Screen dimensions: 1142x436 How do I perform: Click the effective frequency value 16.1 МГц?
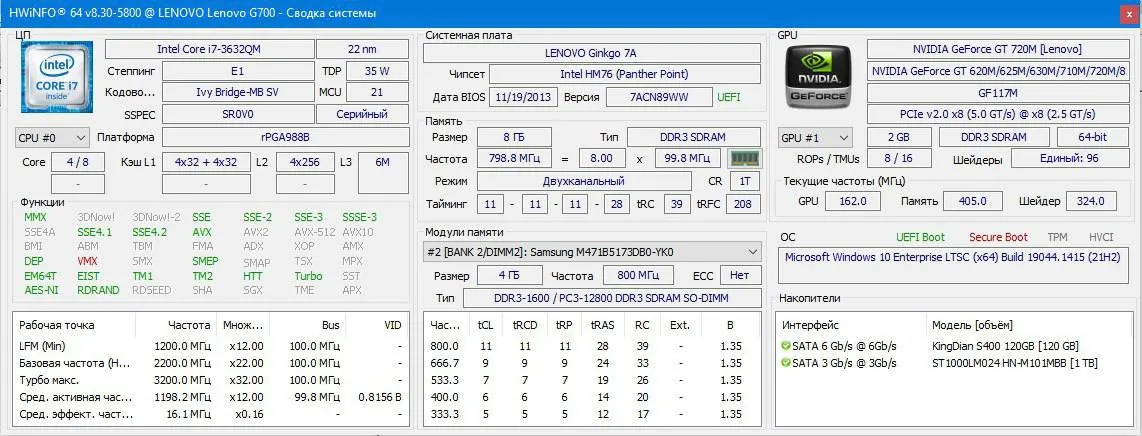(187, 414)
